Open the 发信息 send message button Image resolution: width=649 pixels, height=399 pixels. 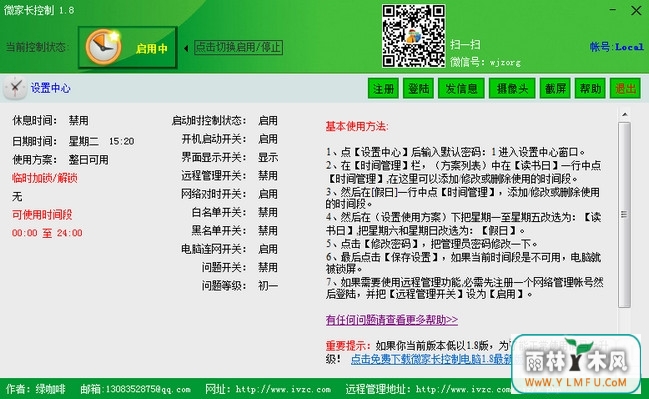point(462,88)
